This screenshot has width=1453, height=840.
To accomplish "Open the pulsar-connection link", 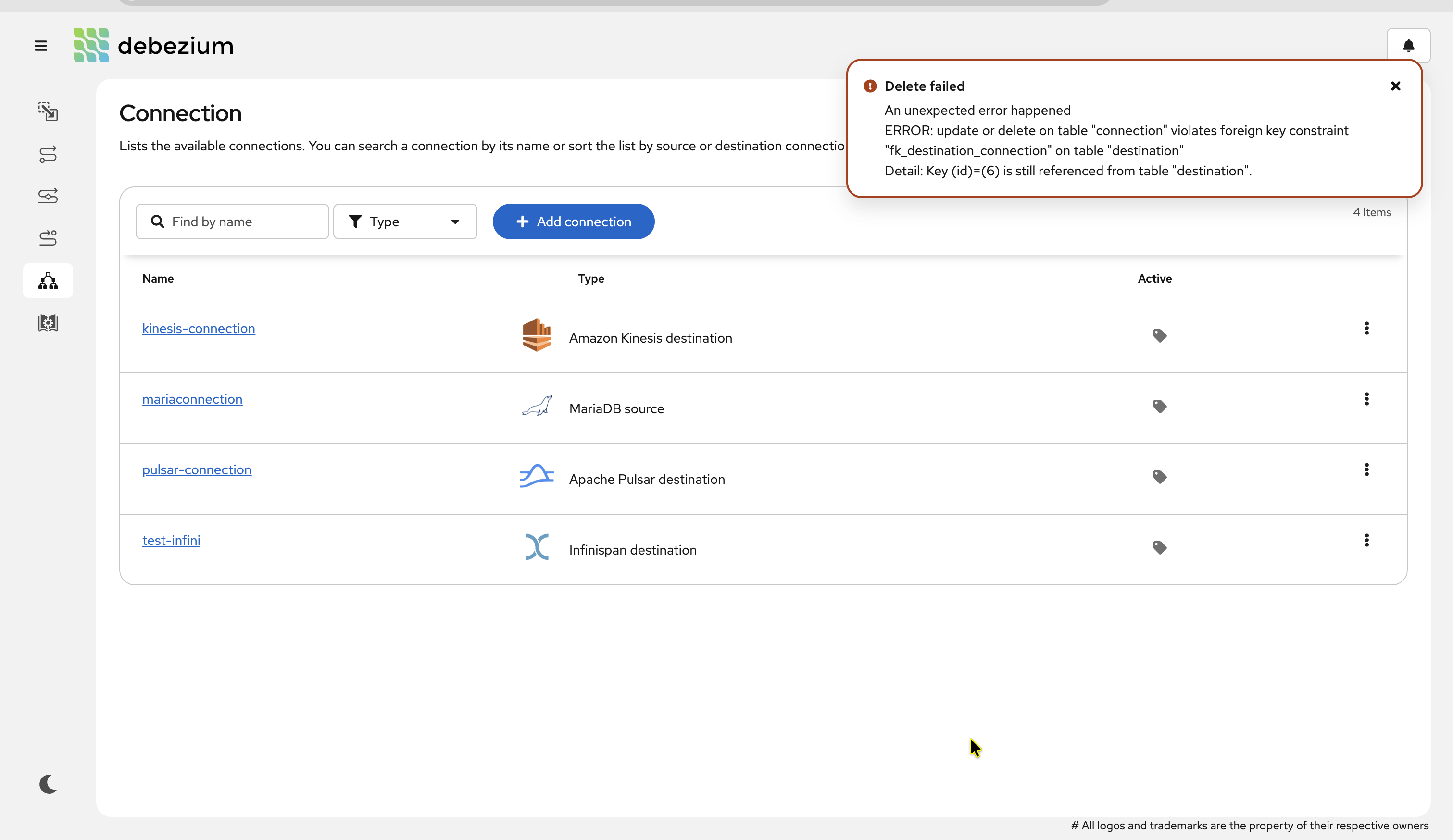I will (x=197, y=470).
